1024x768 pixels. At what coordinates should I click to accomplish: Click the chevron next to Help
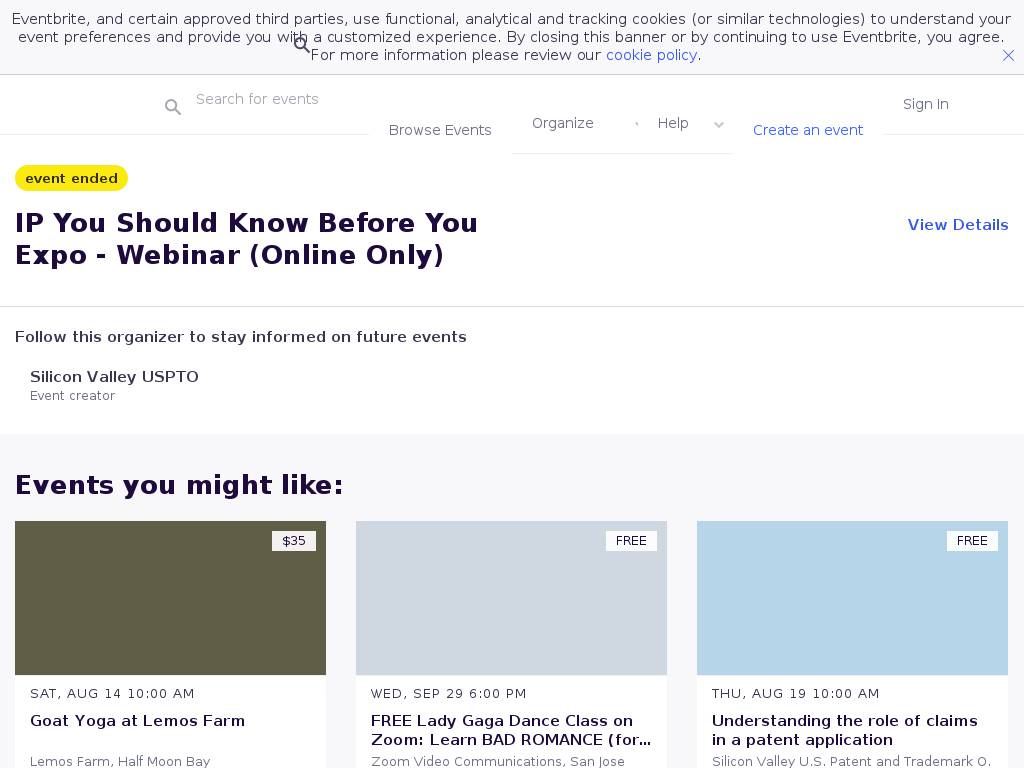[718, 125]
